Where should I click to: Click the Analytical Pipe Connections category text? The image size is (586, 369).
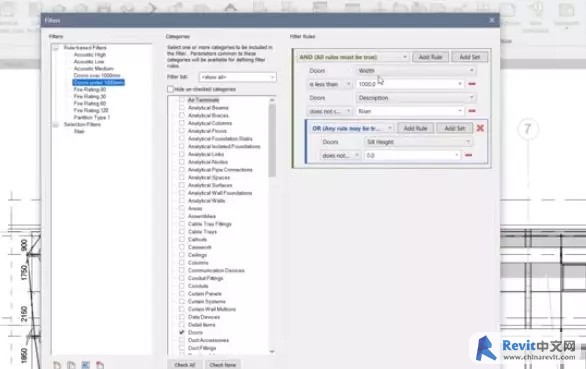pos(220,170)
